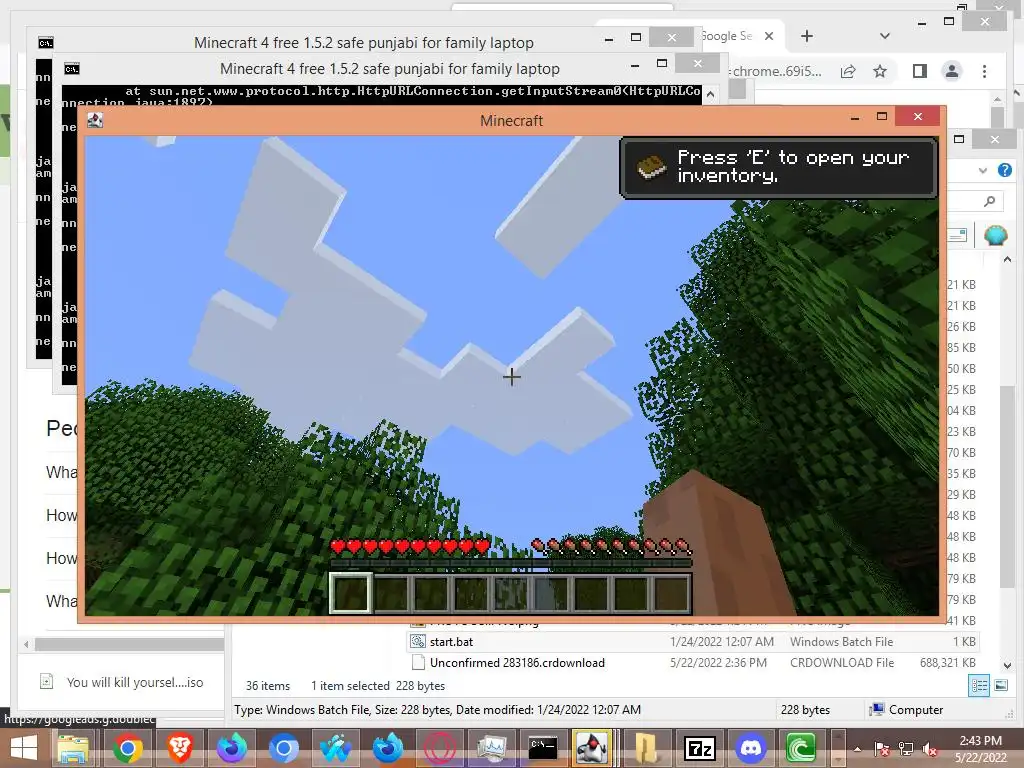The width and height of the screenshot is (1024, 768).
Task: Switch Explorer to details view
Action: click(x=978, y=686)
